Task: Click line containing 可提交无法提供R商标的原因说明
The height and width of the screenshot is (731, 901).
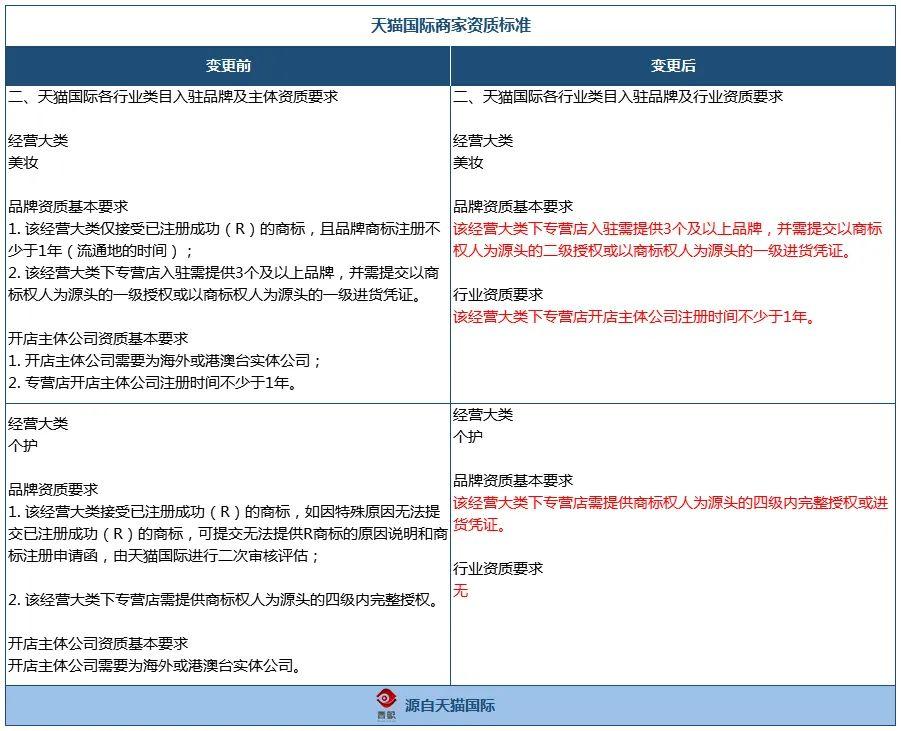Action: coord(228,534)
